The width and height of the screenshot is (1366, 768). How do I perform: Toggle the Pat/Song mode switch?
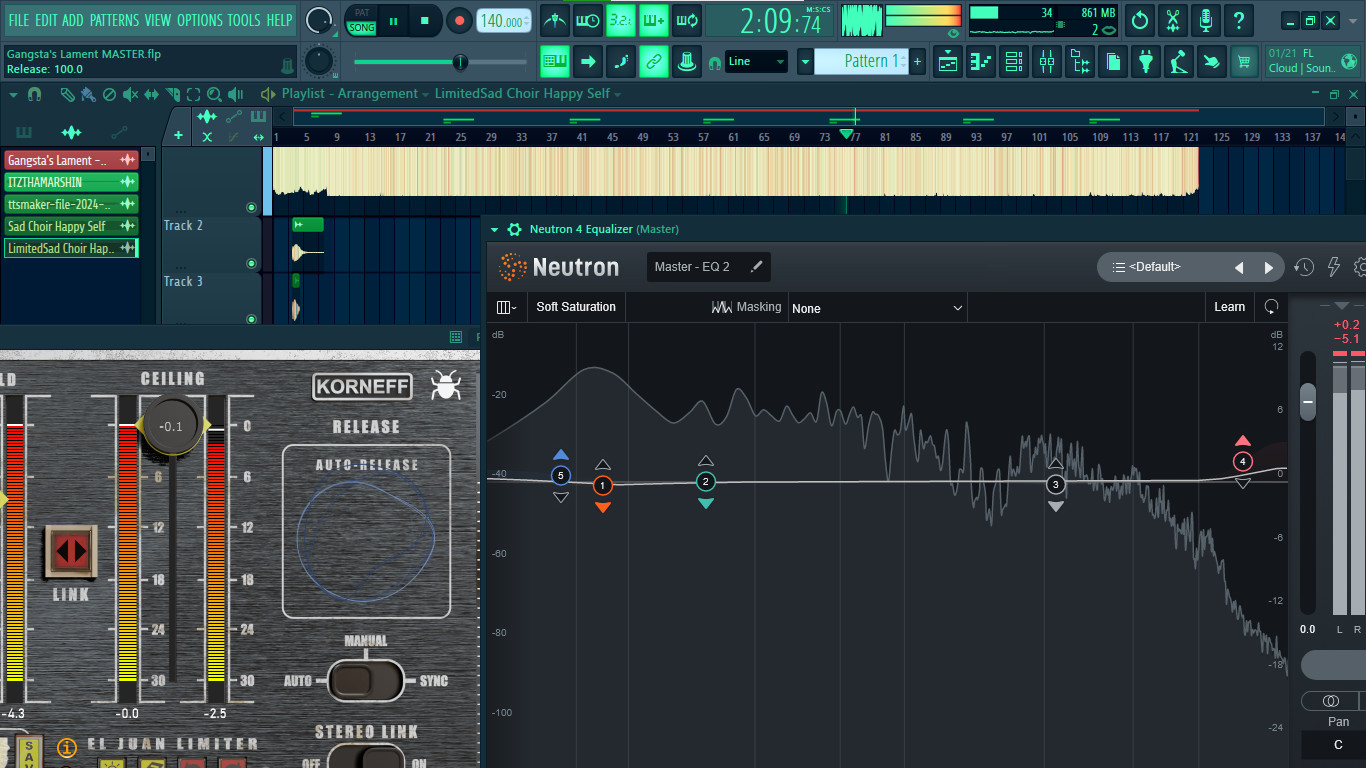coord(362,20)
